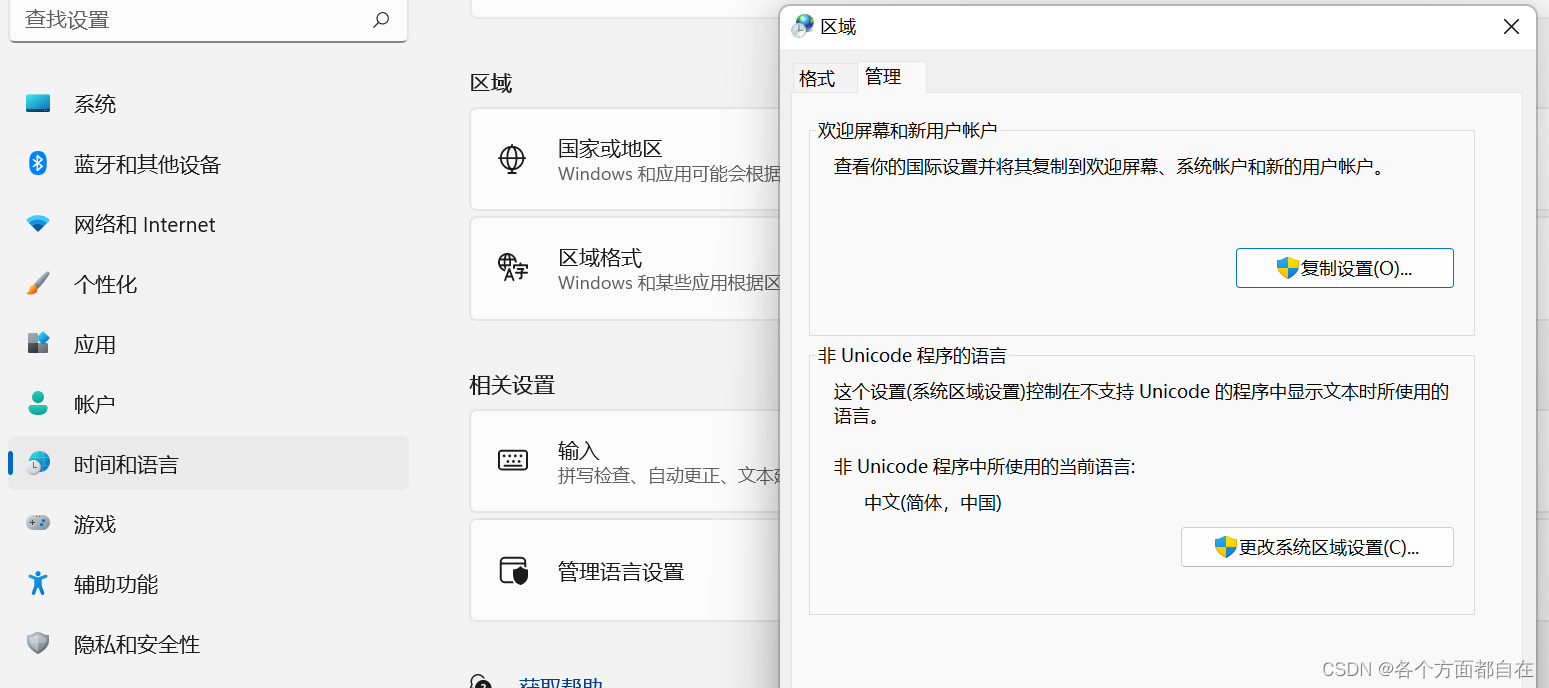Select the person icon for 帐户
Screen dimensions: 1549x688
pos(38,404)
